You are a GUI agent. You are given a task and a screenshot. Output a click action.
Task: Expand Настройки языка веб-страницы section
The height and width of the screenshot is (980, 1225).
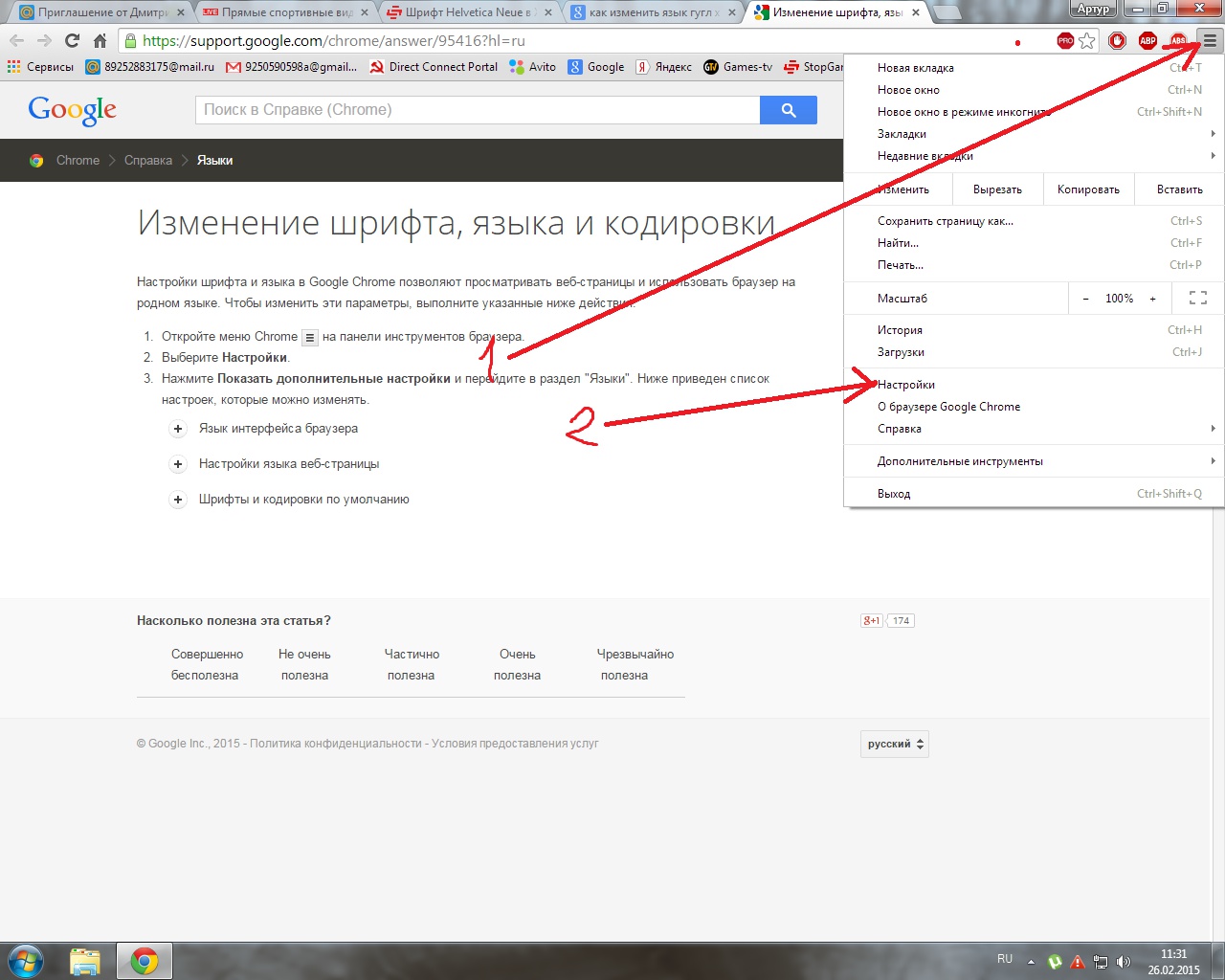click(x=178, y=464)
